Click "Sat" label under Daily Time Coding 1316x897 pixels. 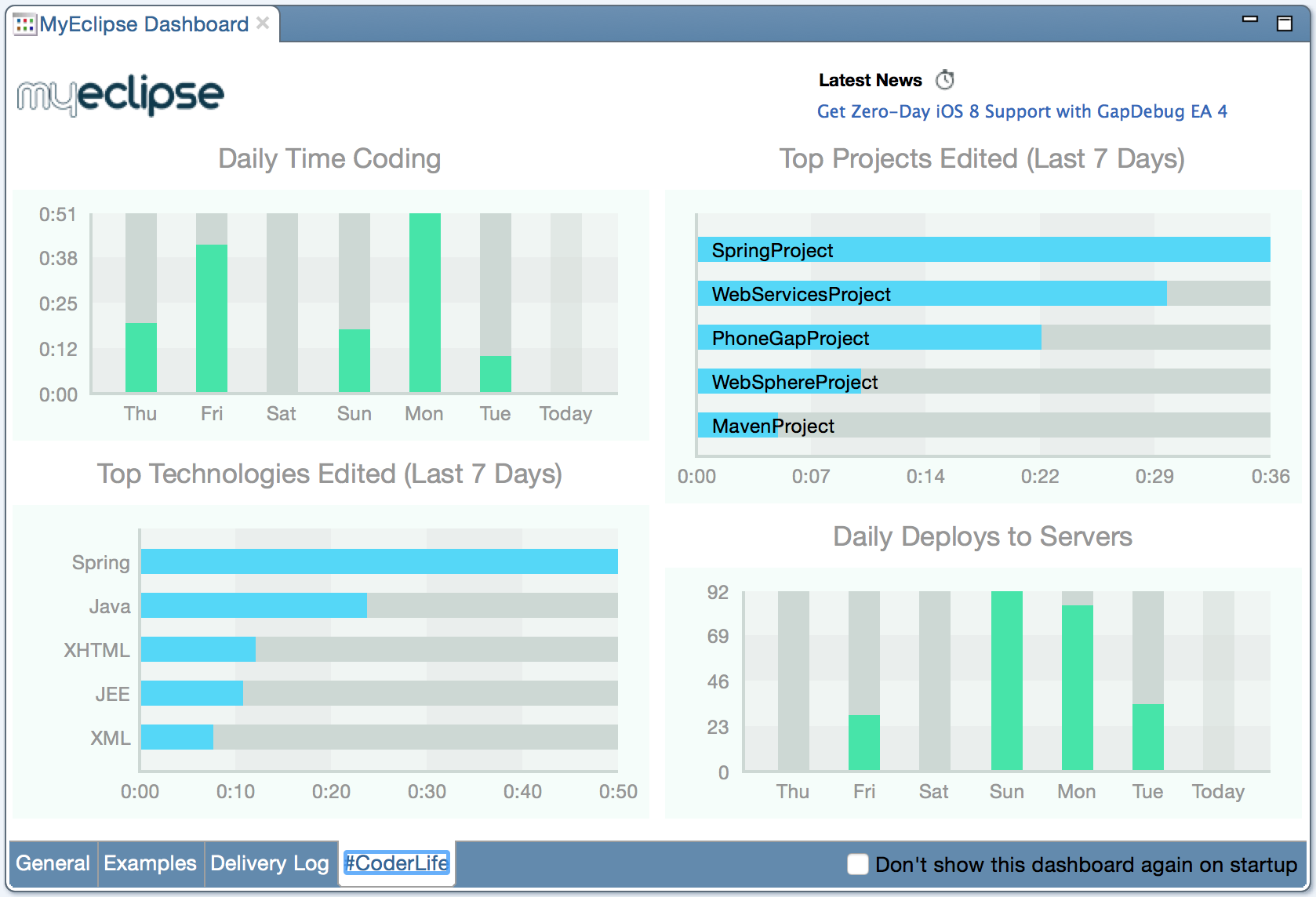click(281, 413)
